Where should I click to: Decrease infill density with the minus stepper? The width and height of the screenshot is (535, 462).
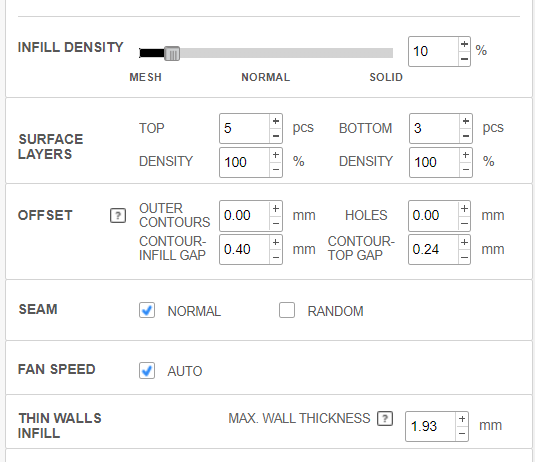[x=464, y=59]
